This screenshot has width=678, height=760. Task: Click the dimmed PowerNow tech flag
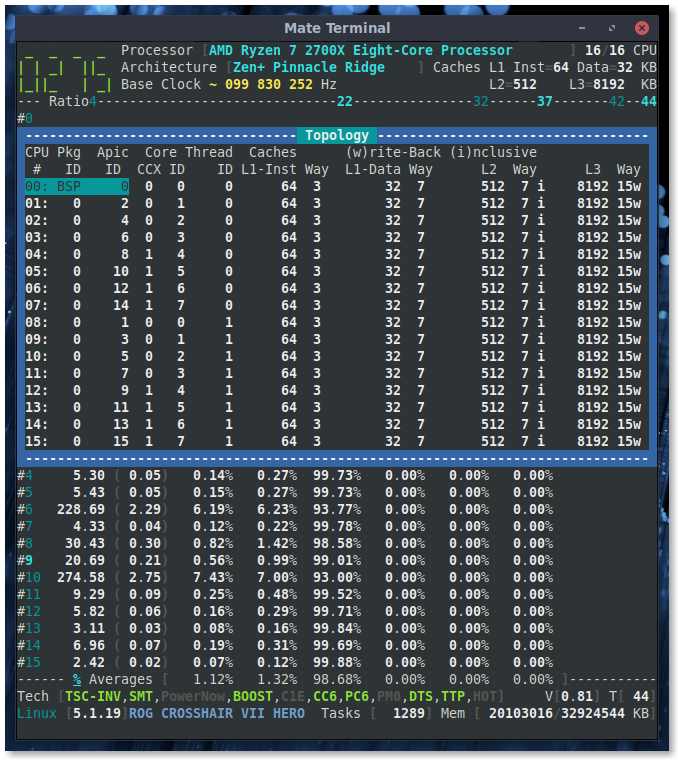pos(193,697)
